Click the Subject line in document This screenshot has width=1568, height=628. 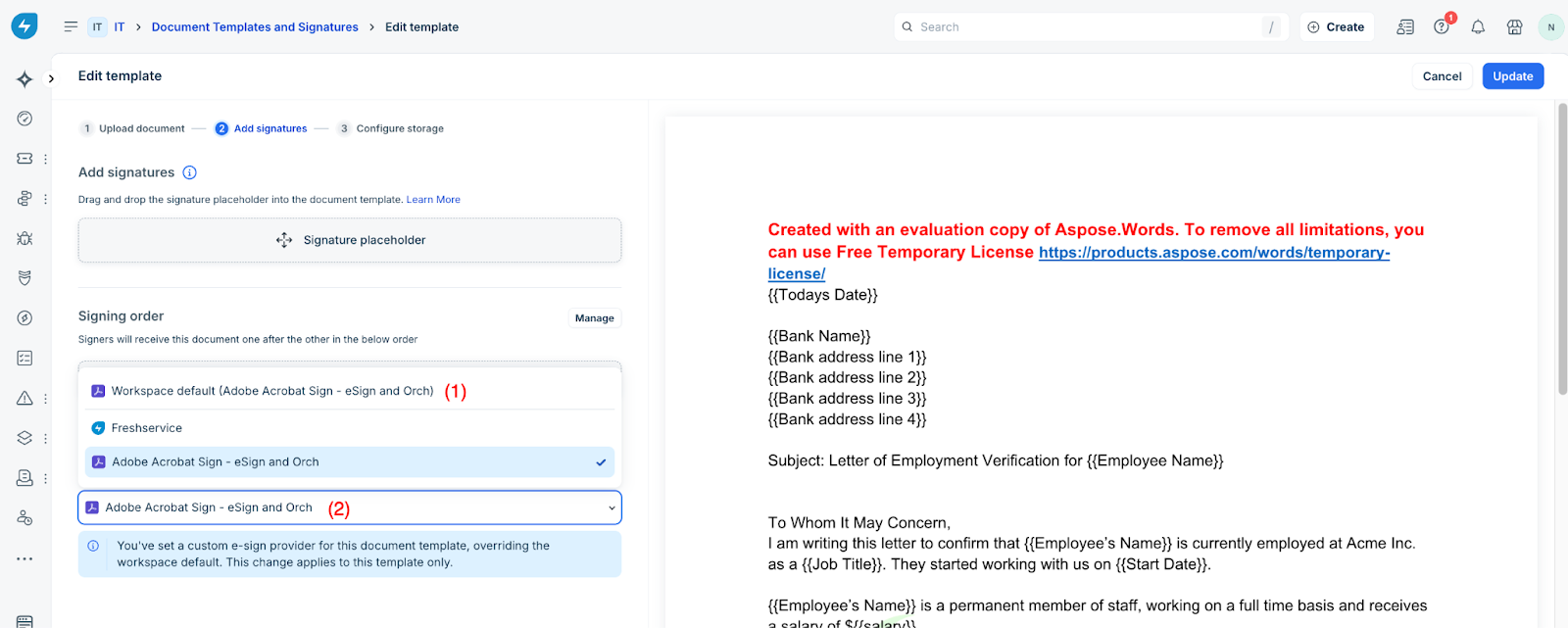tap(996, 460)
